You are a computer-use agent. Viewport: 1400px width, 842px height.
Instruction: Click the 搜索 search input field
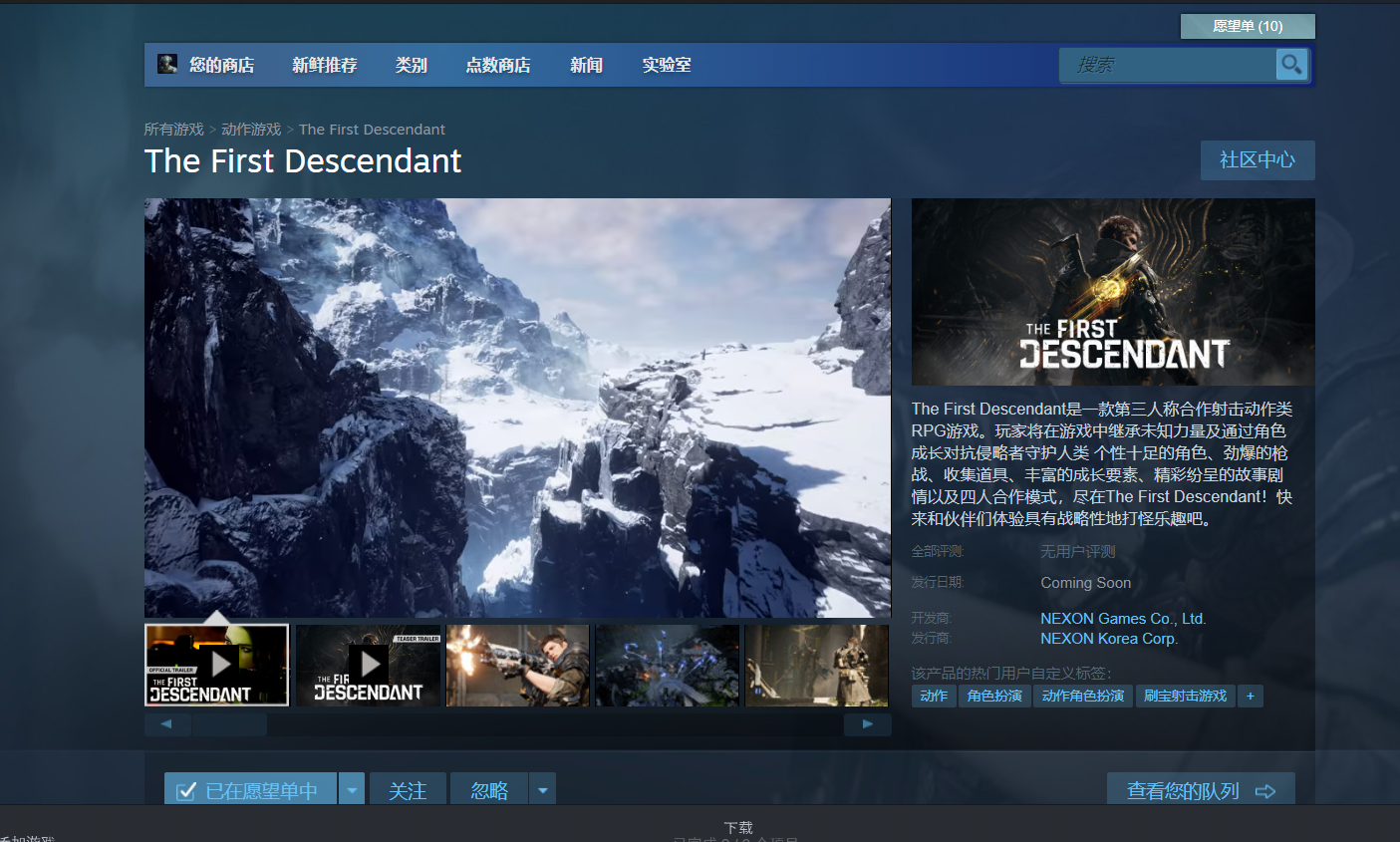(x=1168, y=65)
